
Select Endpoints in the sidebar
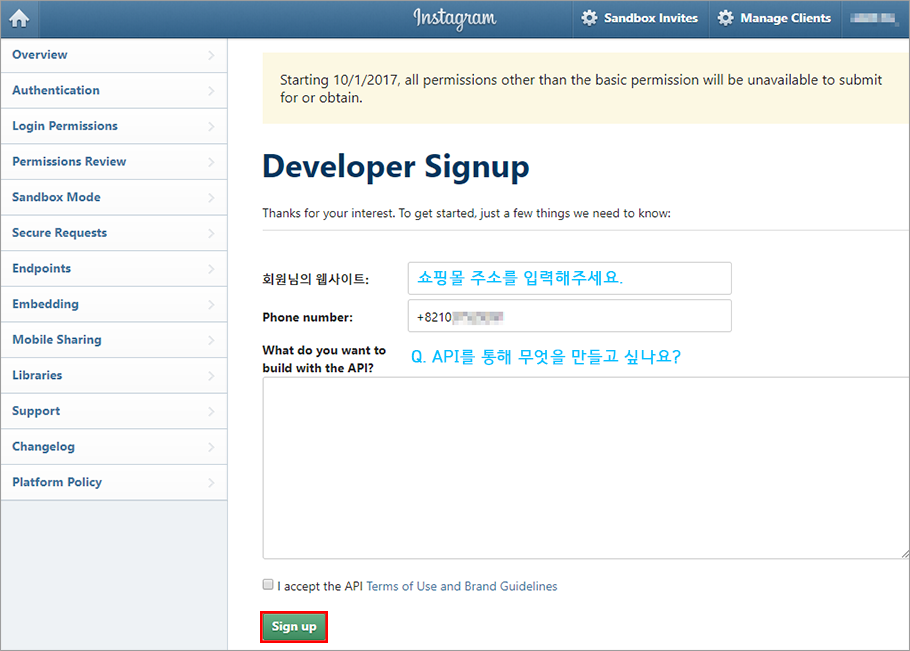point(114,269)
